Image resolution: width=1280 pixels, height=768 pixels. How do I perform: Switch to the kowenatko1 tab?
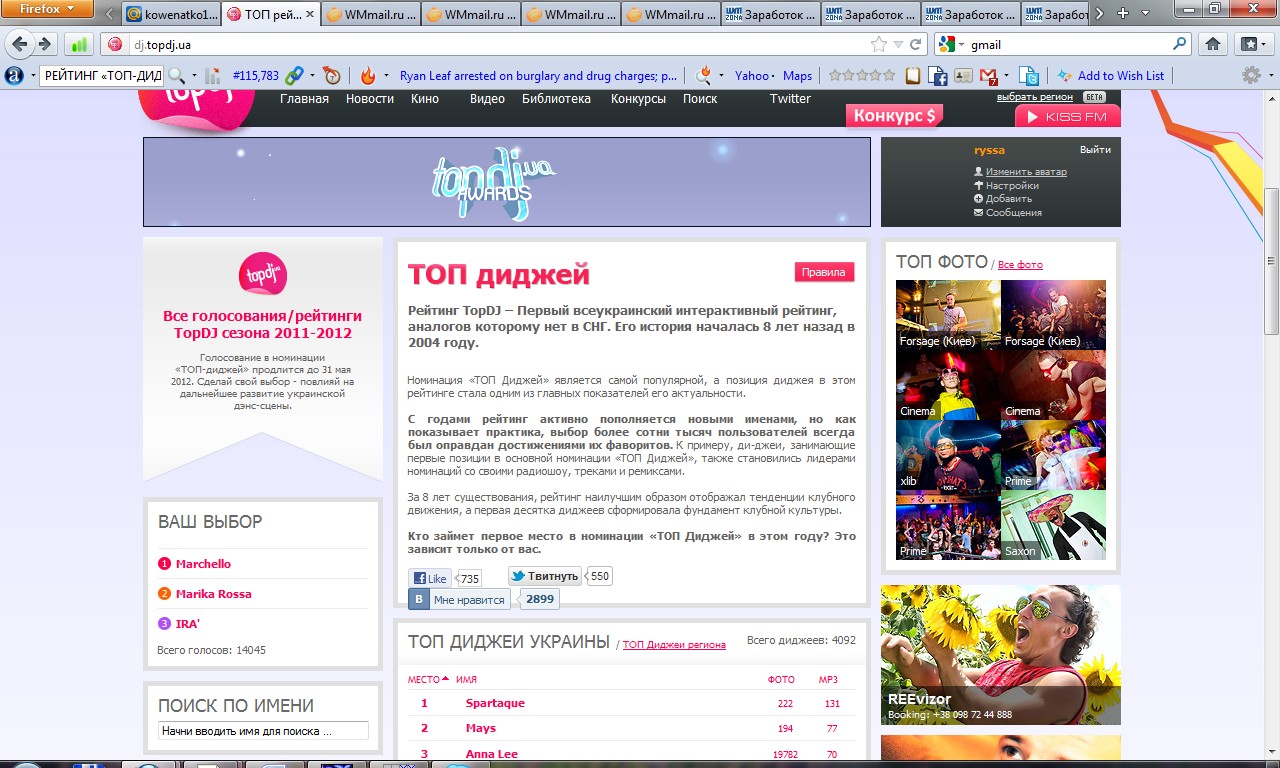point(171,14)
